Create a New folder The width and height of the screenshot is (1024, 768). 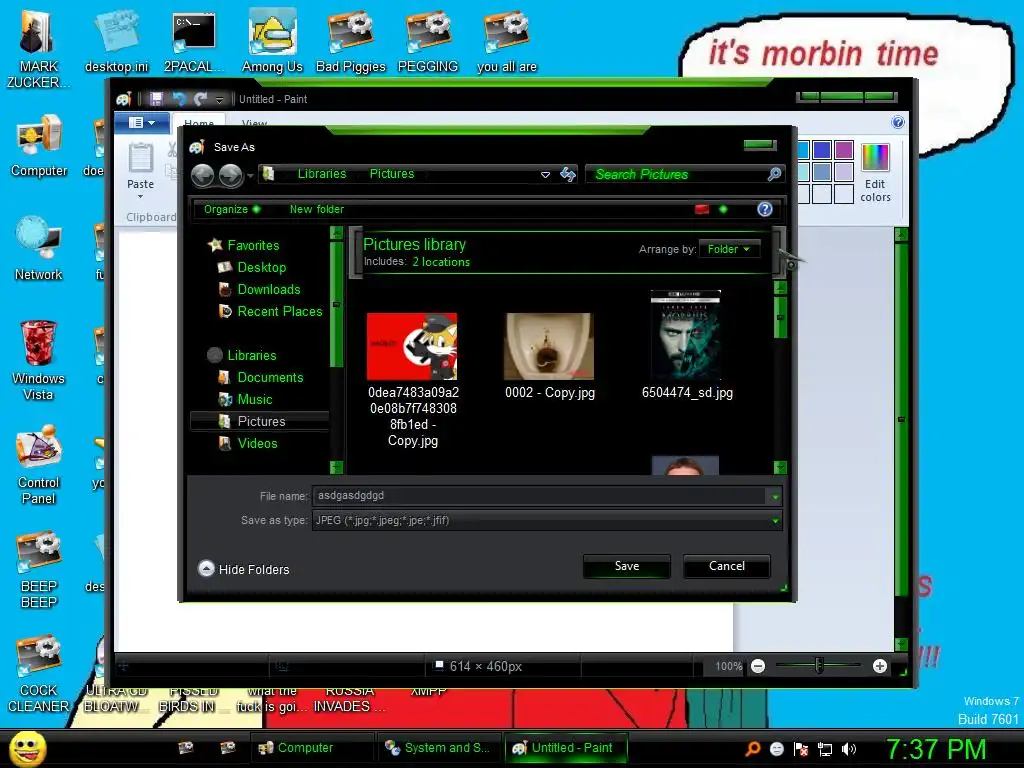pyautogui.click(x=317, y=209)
